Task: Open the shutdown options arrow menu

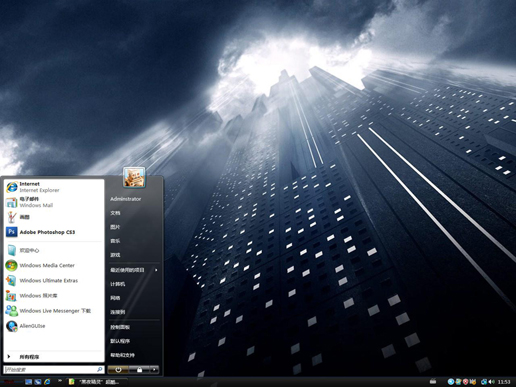Action: [154, 370]
